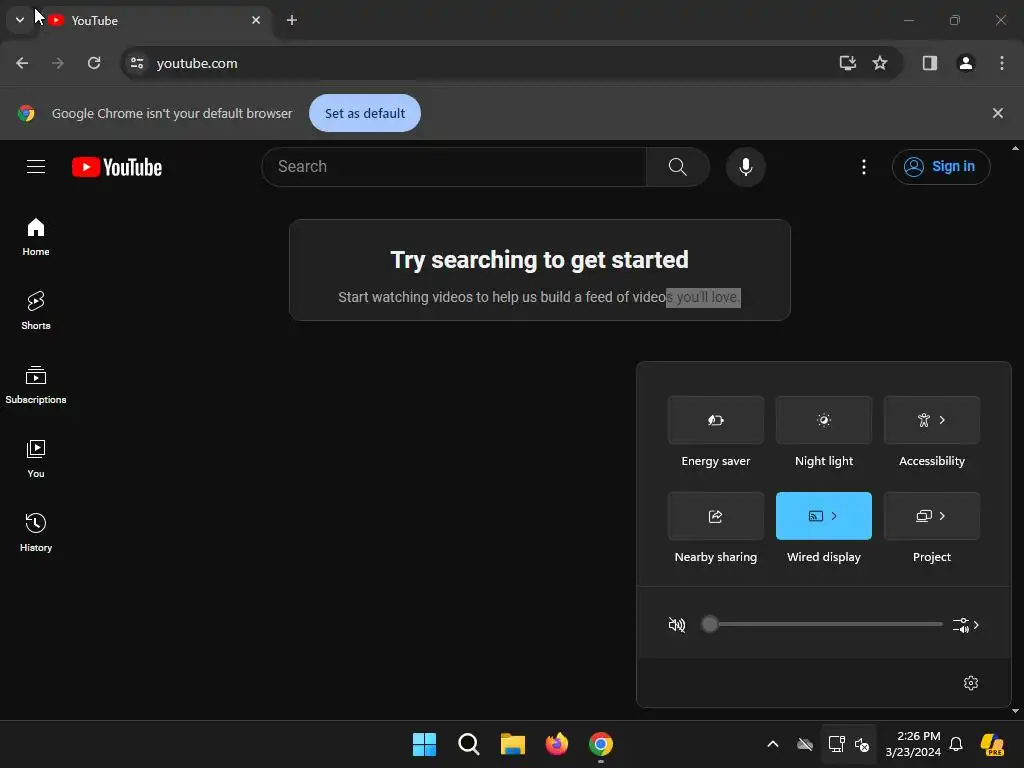Open all settings via gear icon
The image size is (1024, 768).
click(x=970, y=682)
